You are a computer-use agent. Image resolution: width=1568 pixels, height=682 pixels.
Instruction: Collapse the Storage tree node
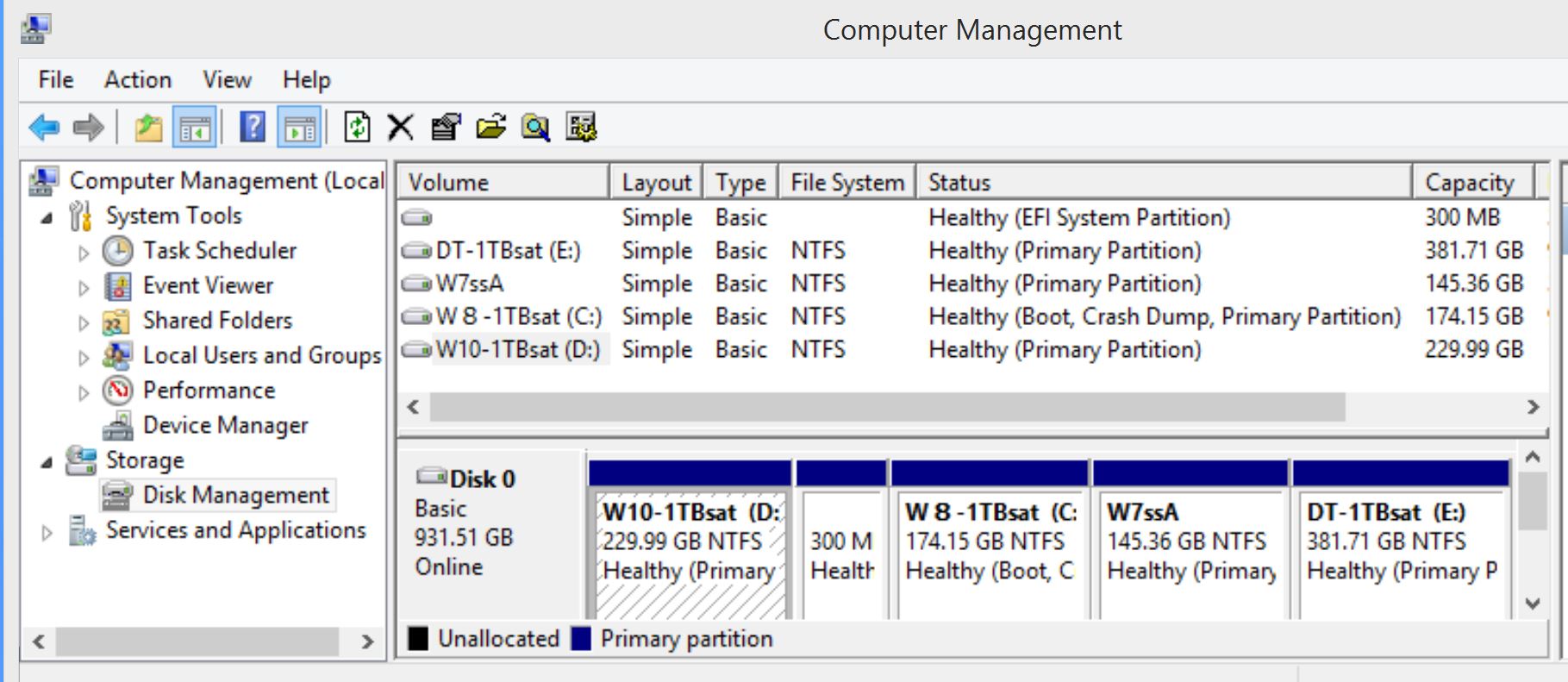pos(47,464)
